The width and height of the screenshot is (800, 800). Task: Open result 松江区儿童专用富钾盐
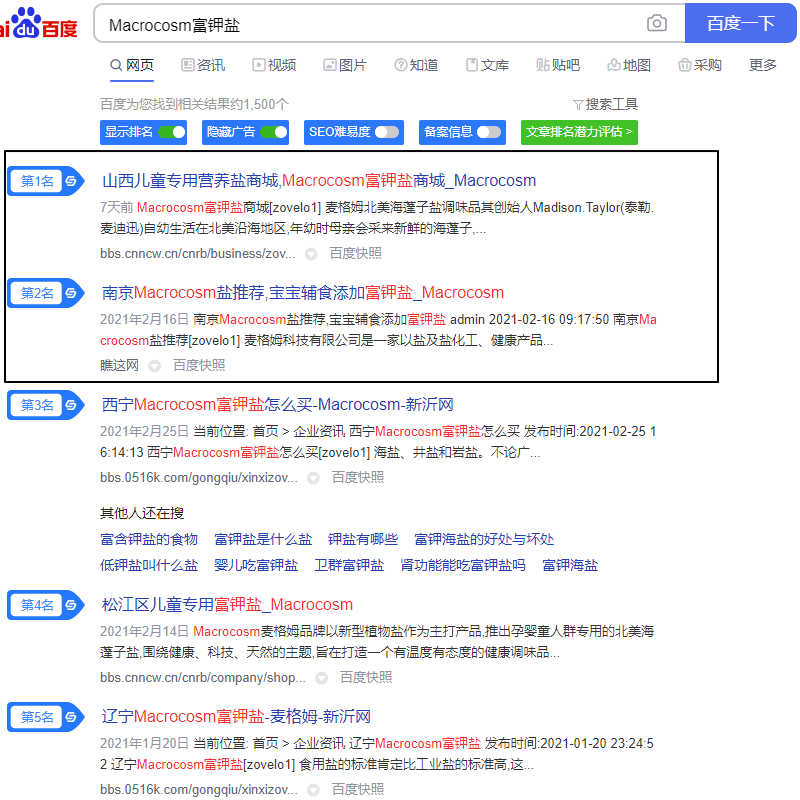point(227,605)
